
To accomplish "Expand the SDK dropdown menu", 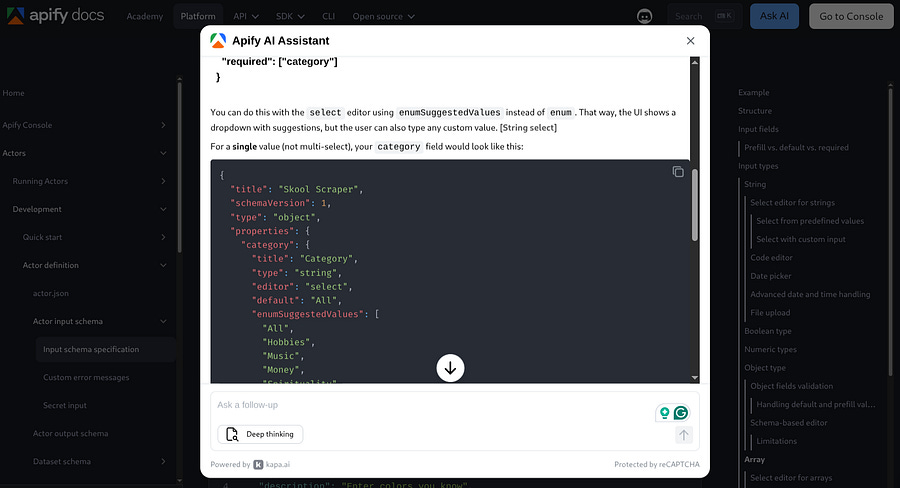I will [290, 16].
